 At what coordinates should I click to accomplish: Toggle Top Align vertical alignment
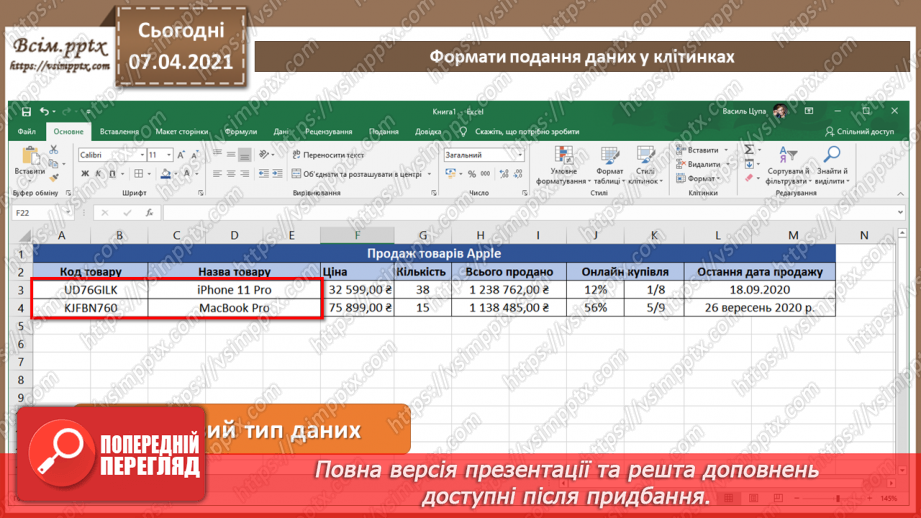pos(217,154)
